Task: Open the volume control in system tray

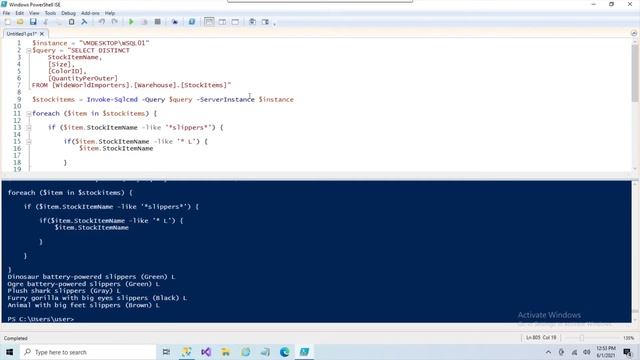Action: pos(587,352)
